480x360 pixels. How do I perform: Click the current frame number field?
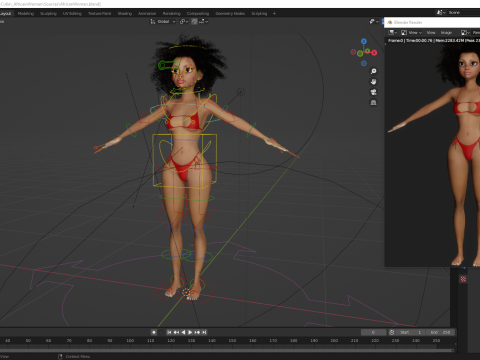[373, 332]
